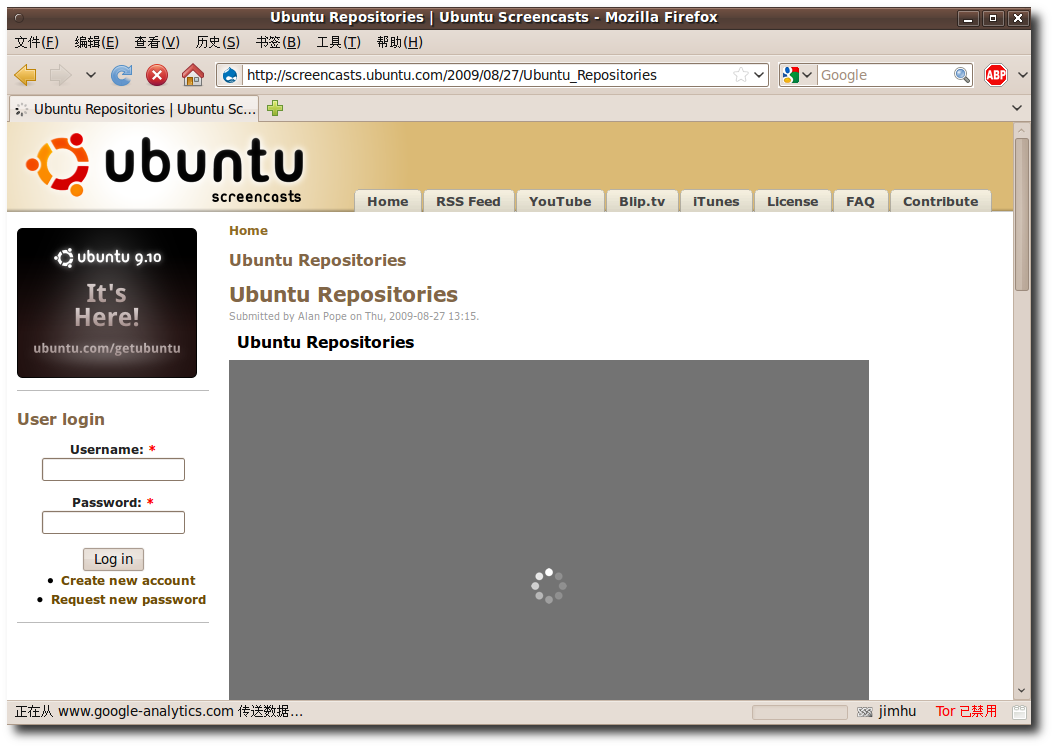1054x748 pixels.
Task: Click the 'User login' heading
Action: coord(61,419)
